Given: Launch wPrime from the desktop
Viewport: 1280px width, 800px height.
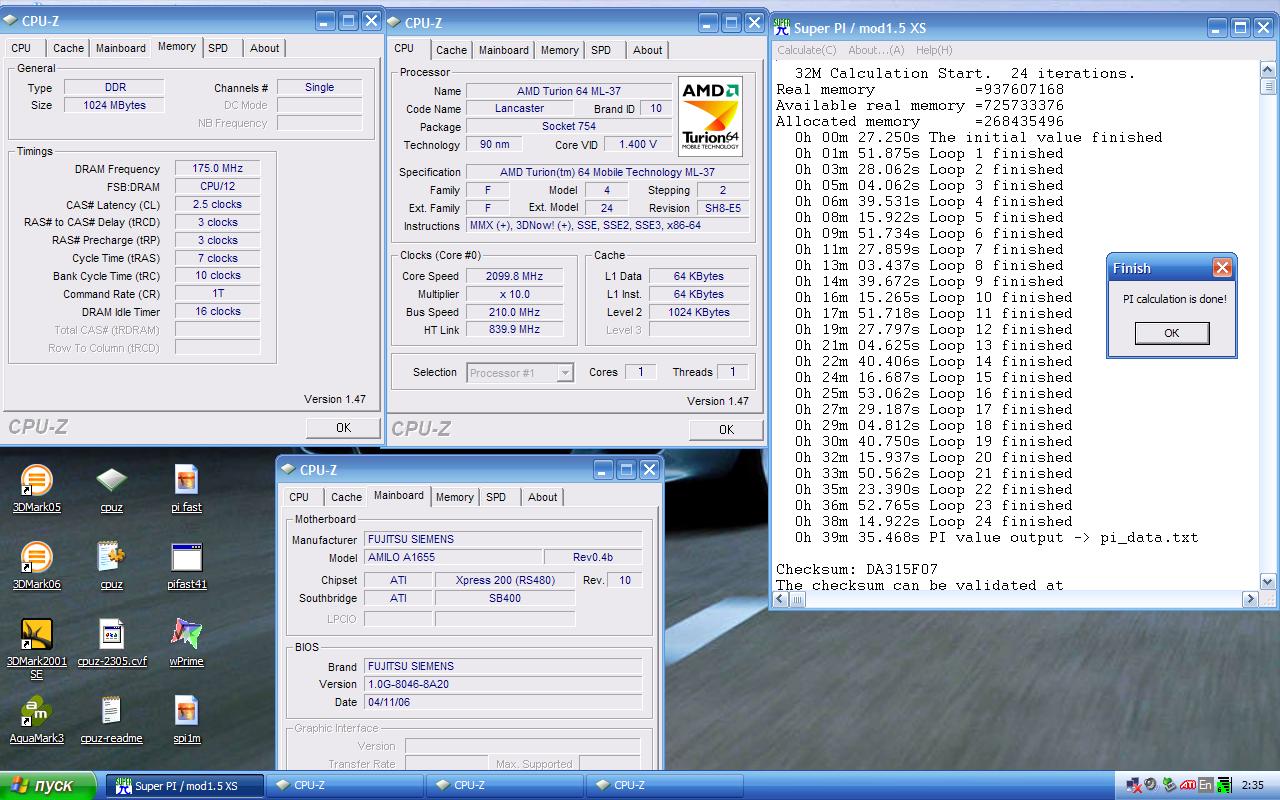Looking at the screenshot, I should [186, 641].
